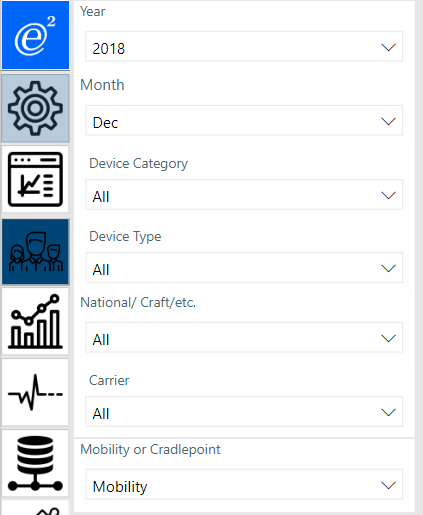Expand the National/ Craft/etc. dropdown

coord(244,337)
